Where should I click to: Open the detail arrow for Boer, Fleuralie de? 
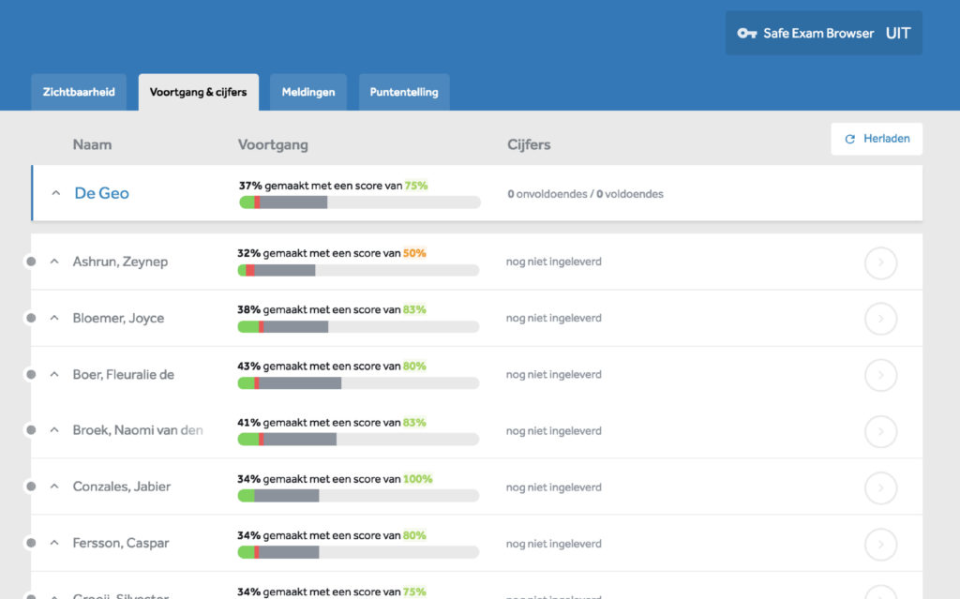point(881,375)
